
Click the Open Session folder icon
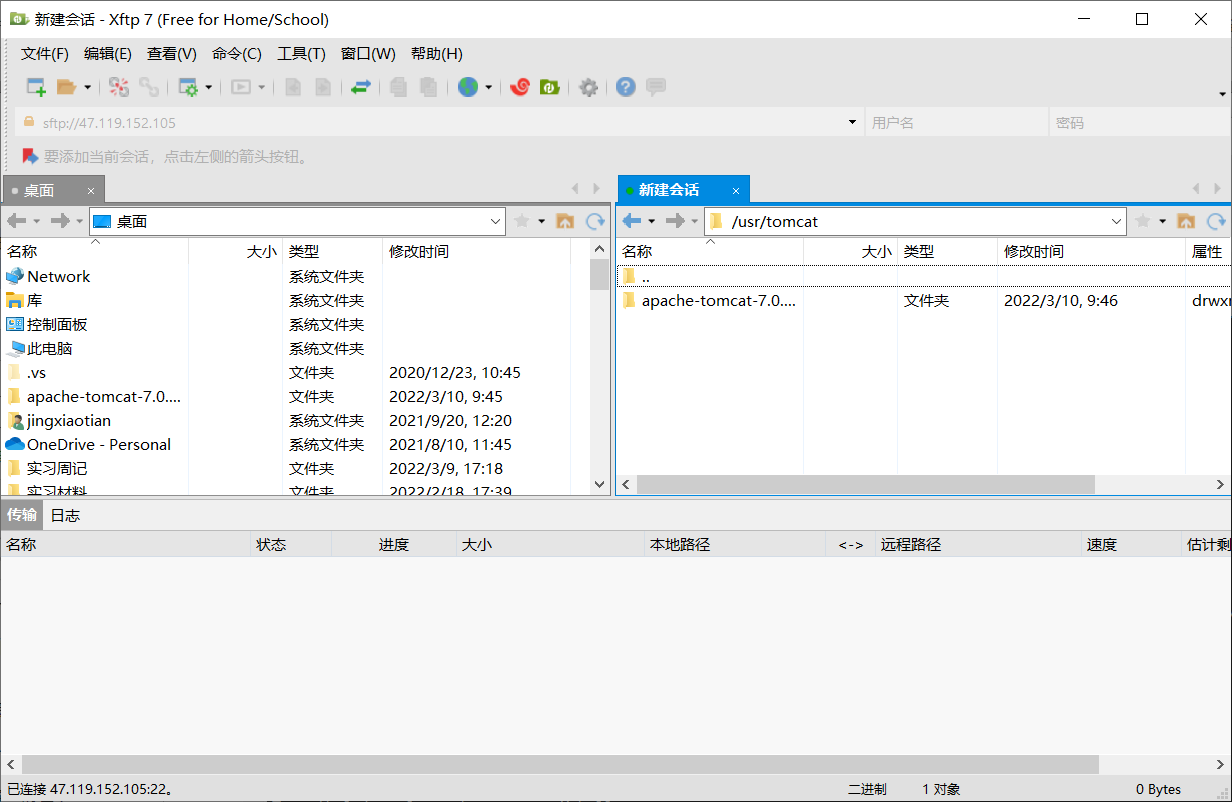pos(66,87)
